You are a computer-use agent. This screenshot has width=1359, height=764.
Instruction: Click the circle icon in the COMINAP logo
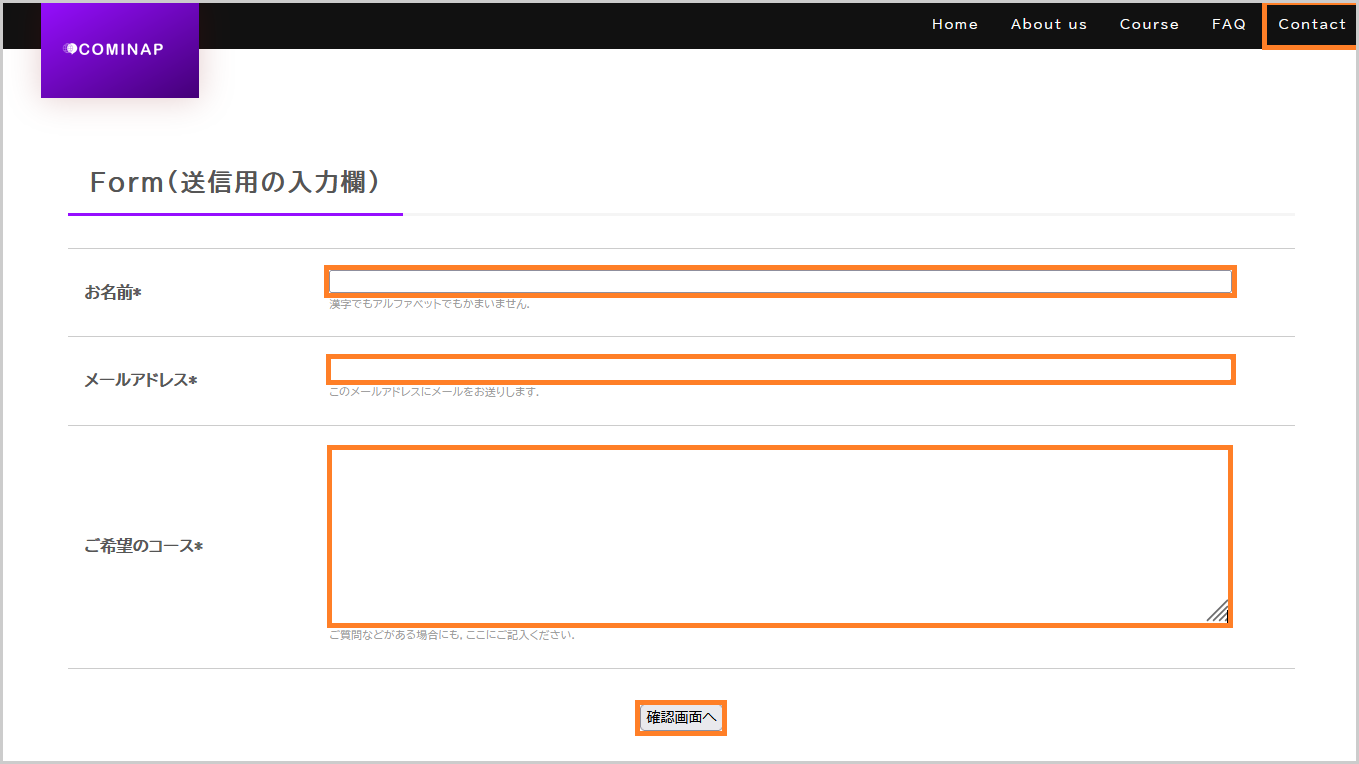pyautogui.click(x=70, y=48)
